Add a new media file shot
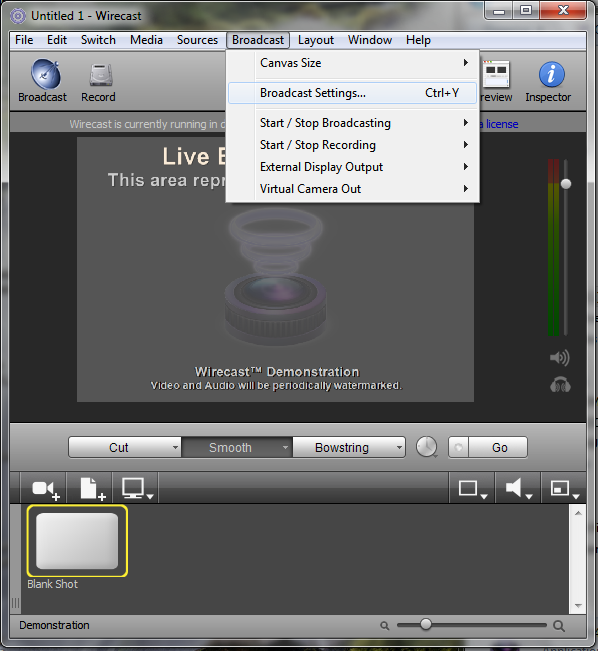The width and height of the screenshot is (598, 651). click(x=93, y=489)
